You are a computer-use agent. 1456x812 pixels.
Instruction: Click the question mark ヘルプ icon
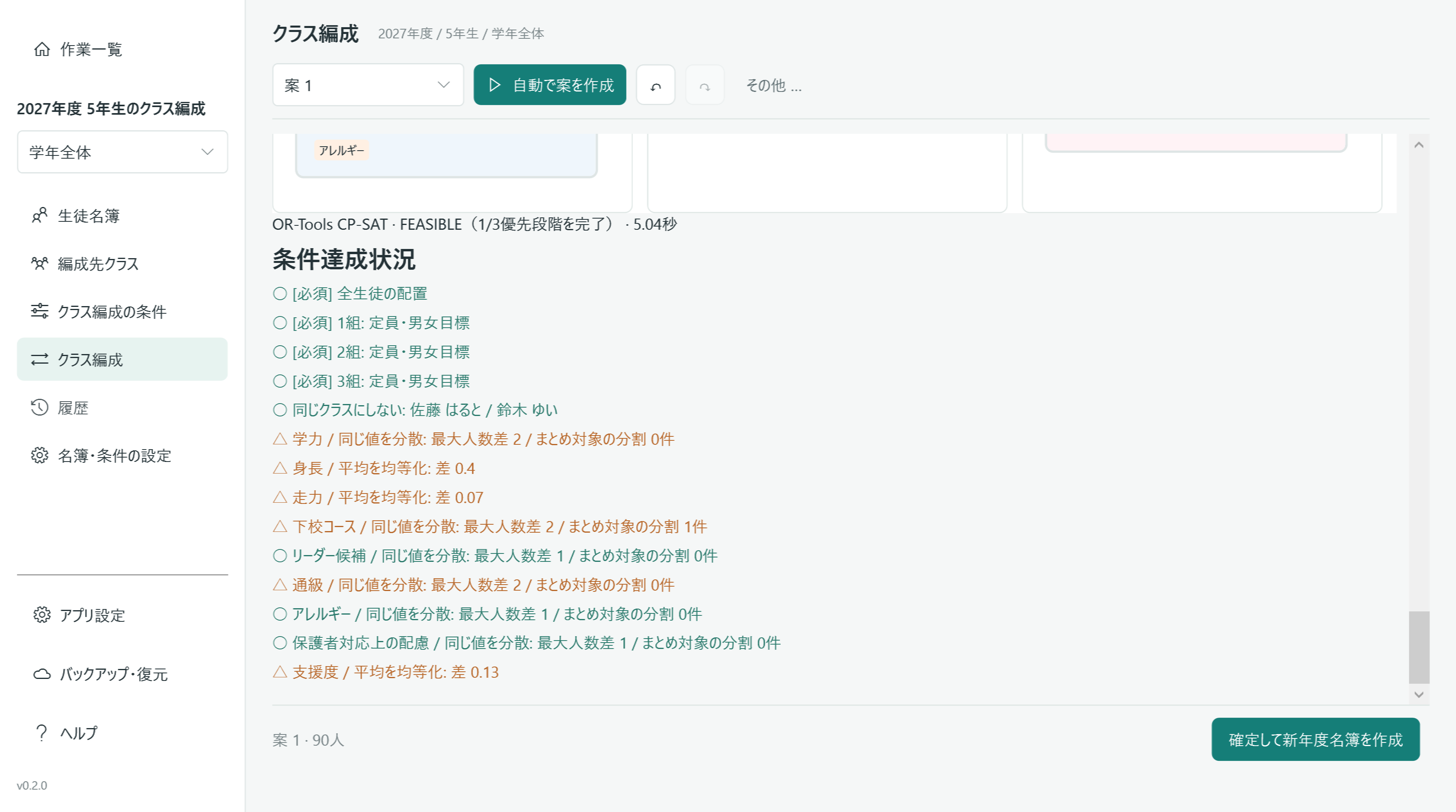[x=41, y=732]
